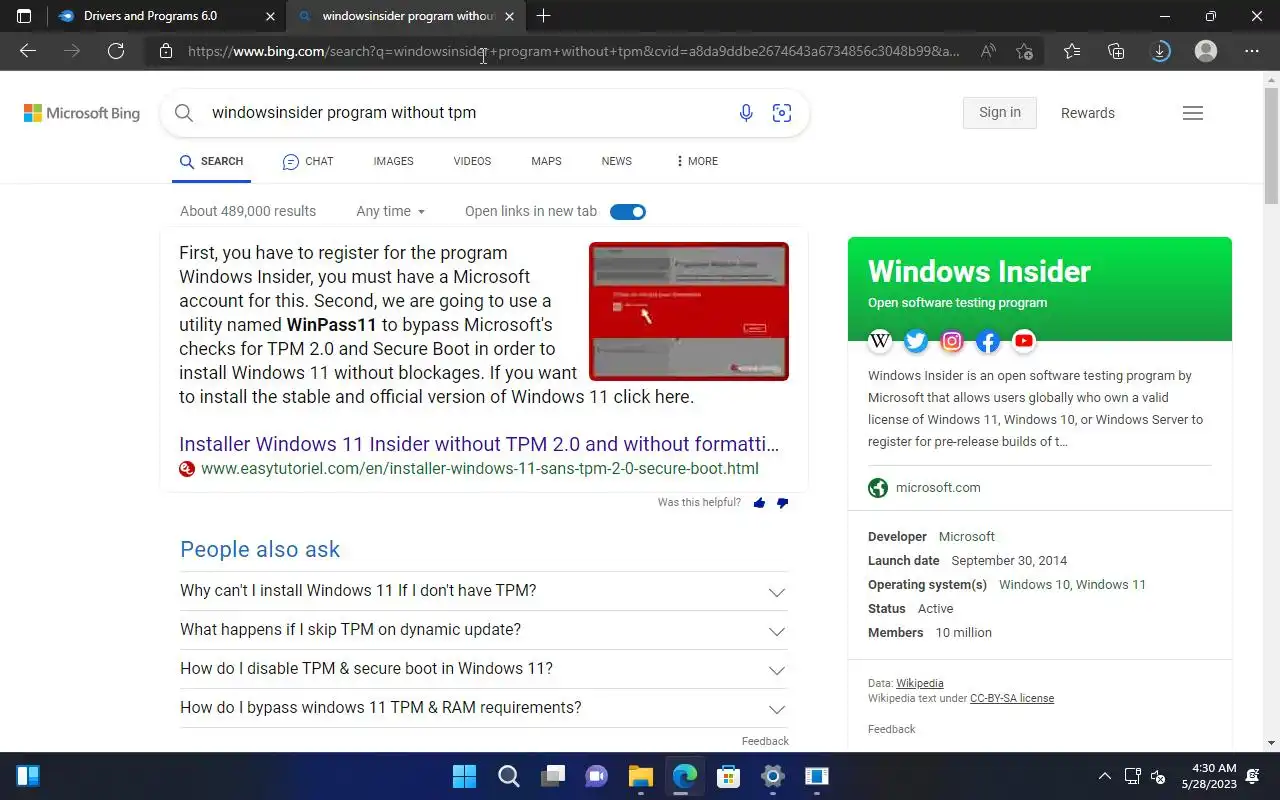
Task: Open a new browser tab
Action: [x=543, y=16]
